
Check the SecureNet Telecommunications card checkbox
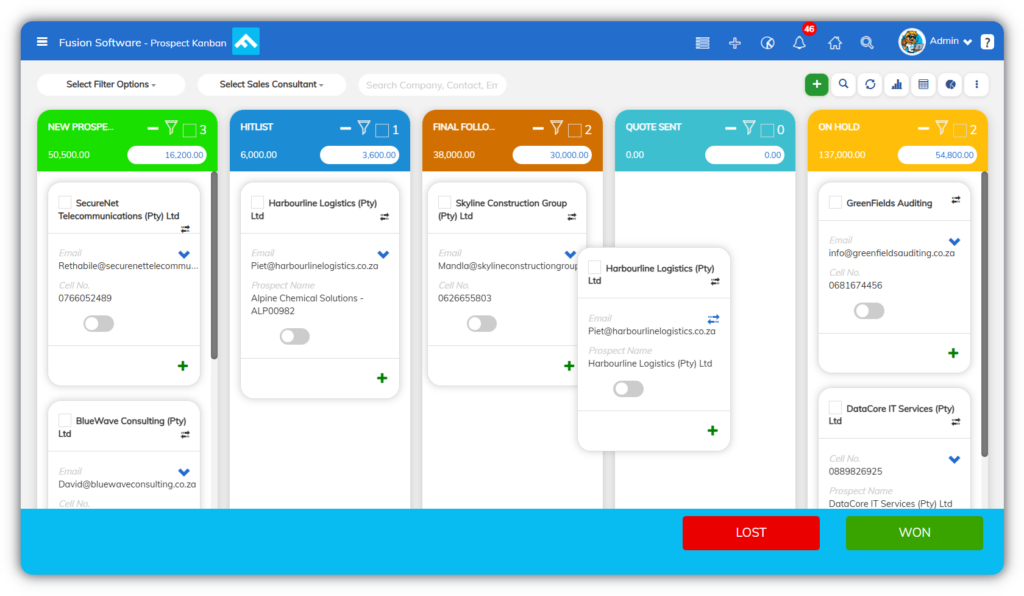click(65, 202)
